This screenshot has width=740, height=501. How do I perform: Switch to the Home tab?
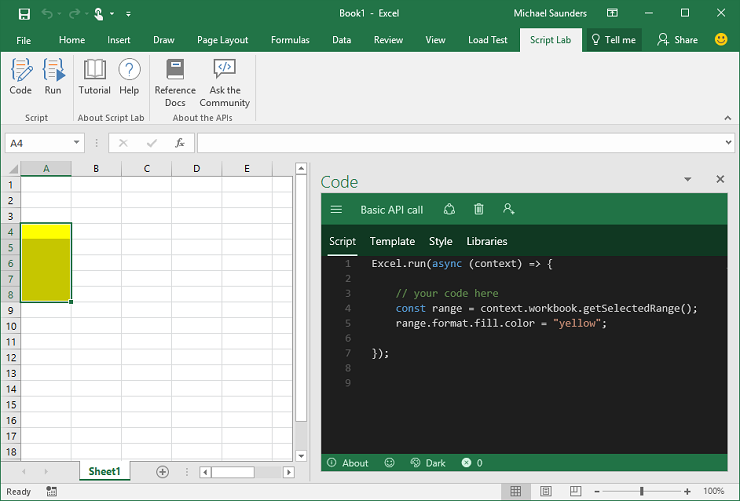pos(72,40)
